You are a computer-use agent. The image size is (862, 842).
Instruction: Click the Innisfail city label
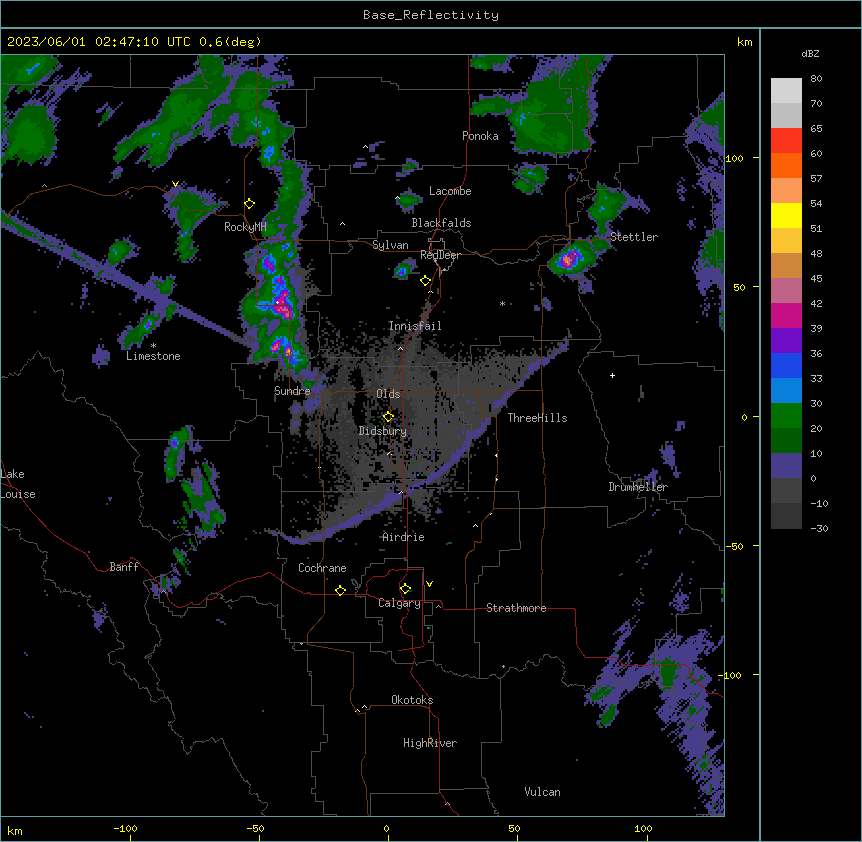(415, 326)
